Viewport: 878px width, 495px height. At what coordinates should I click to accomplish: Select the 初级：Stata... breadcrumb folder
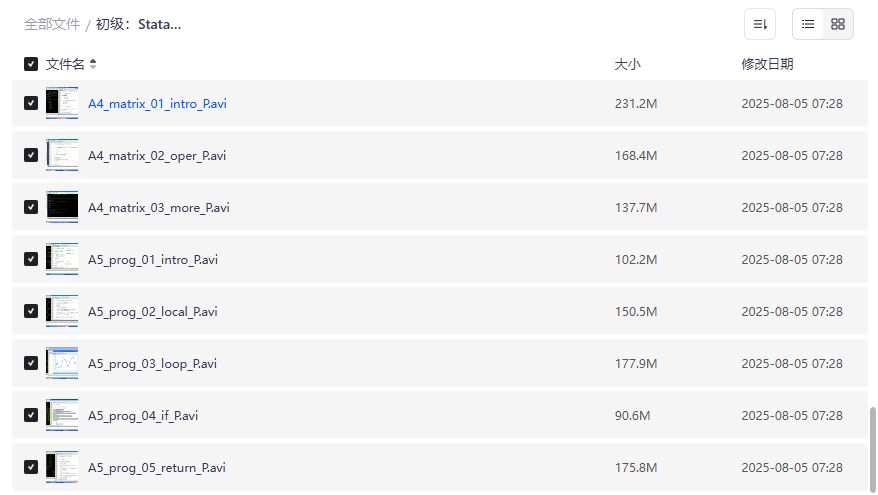pyautogui.click(x=139, y=24)
